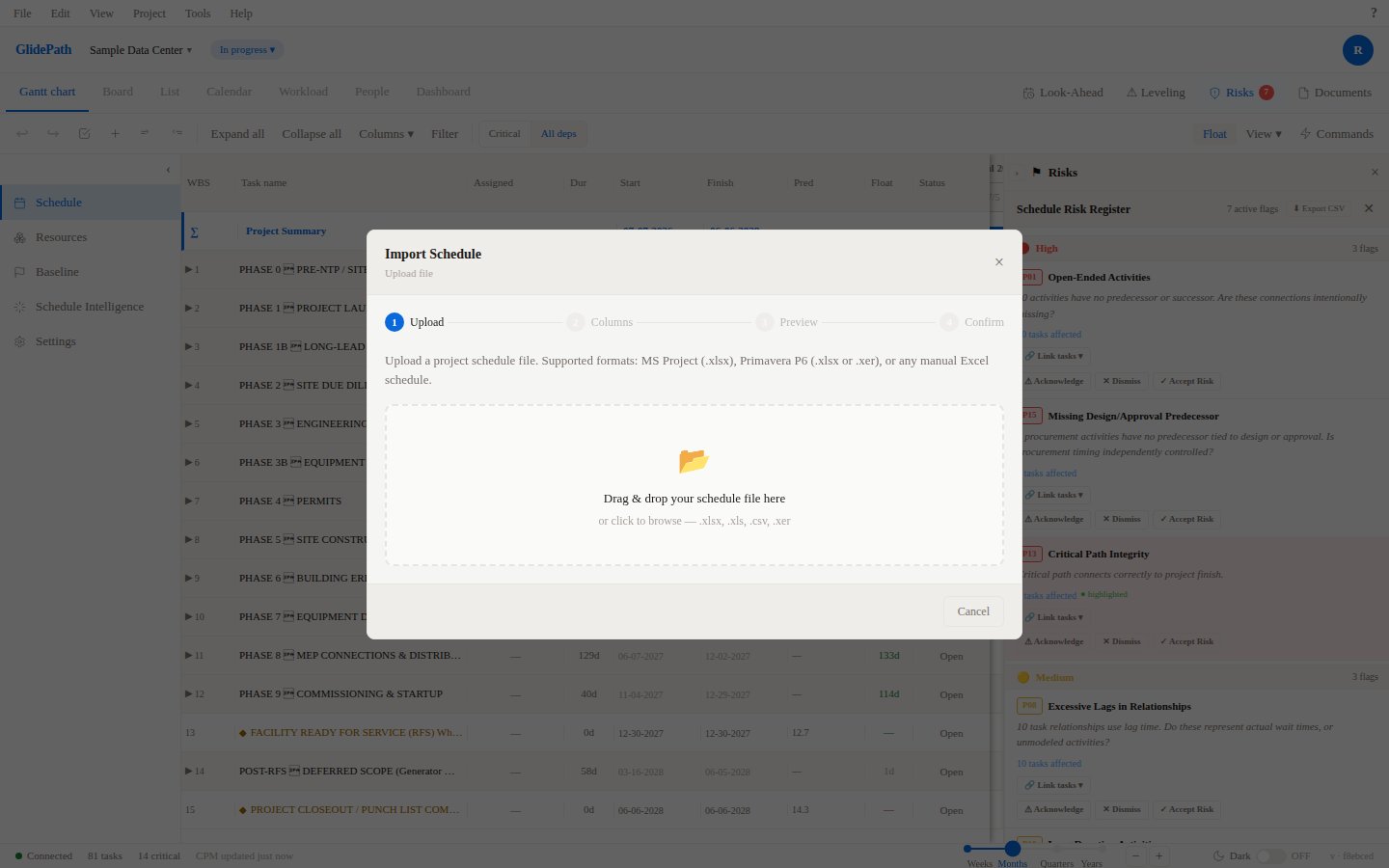Toggle the Float display button
The image size is (1389, 868).
click(x=1214, y=134)
